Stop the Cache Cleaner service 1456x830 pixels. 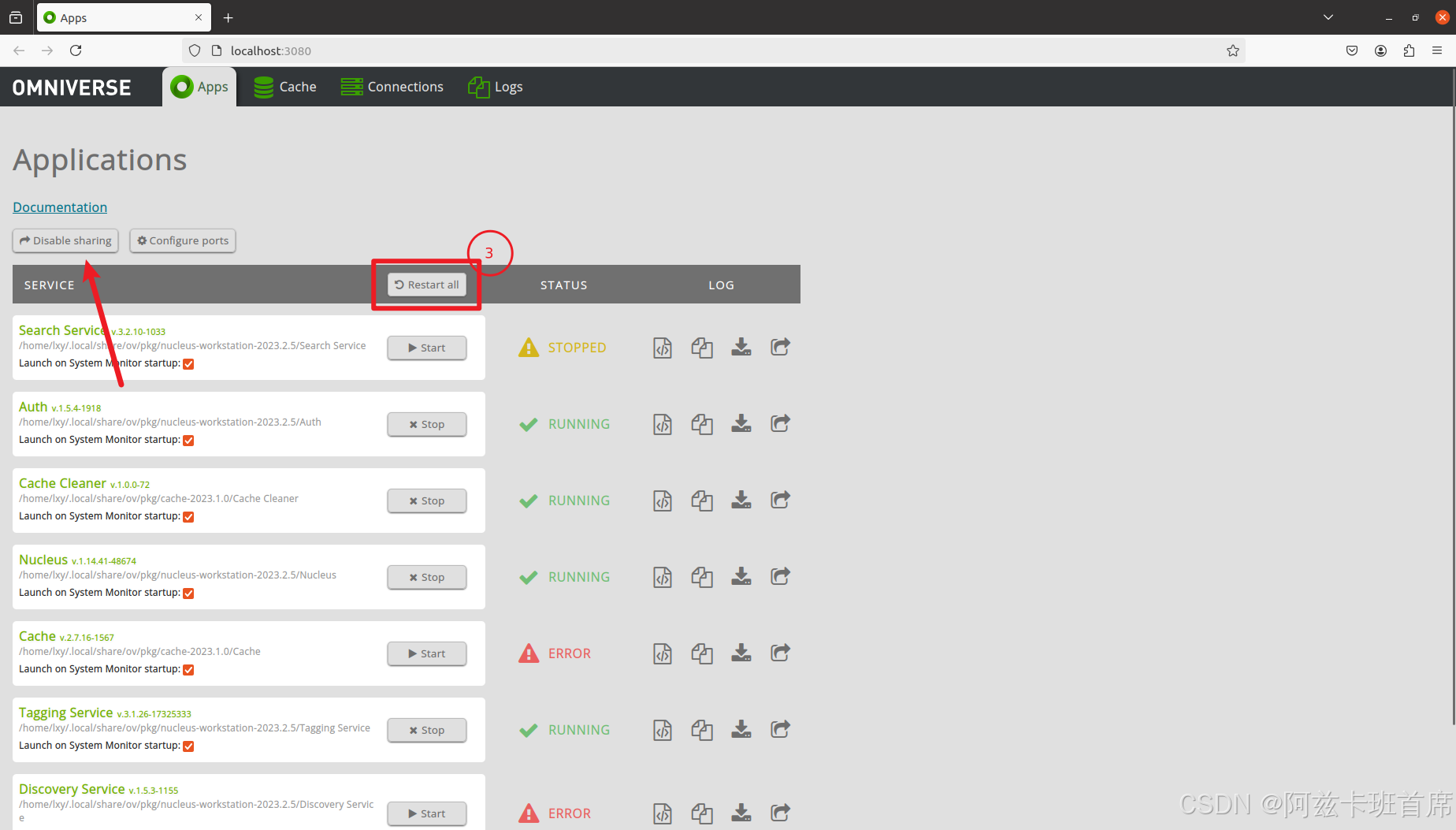pos(427,501)
